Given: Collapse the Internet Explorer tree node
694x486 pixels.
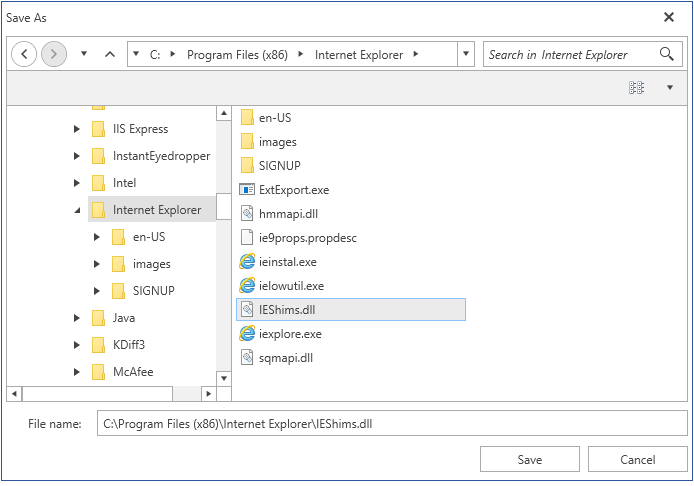Looking at the screenshot, I should (77, 210).
